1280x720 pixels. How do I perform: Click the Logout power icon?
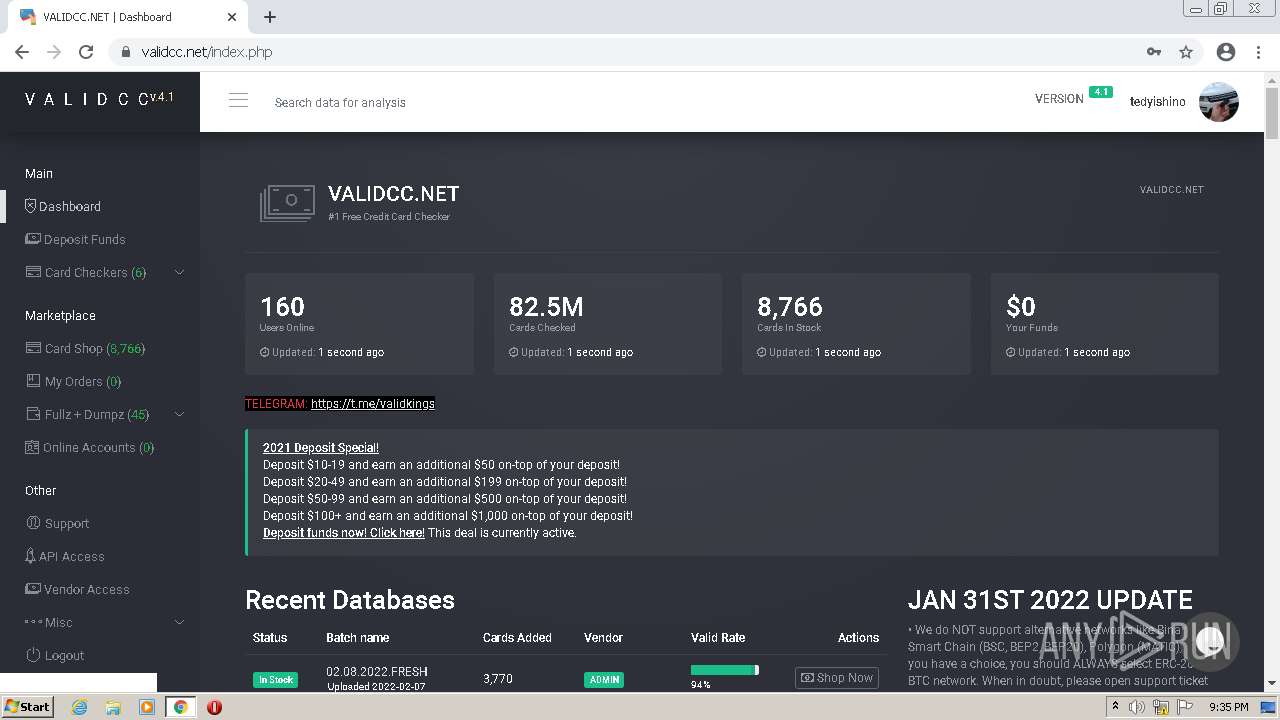tap(33, 655)
